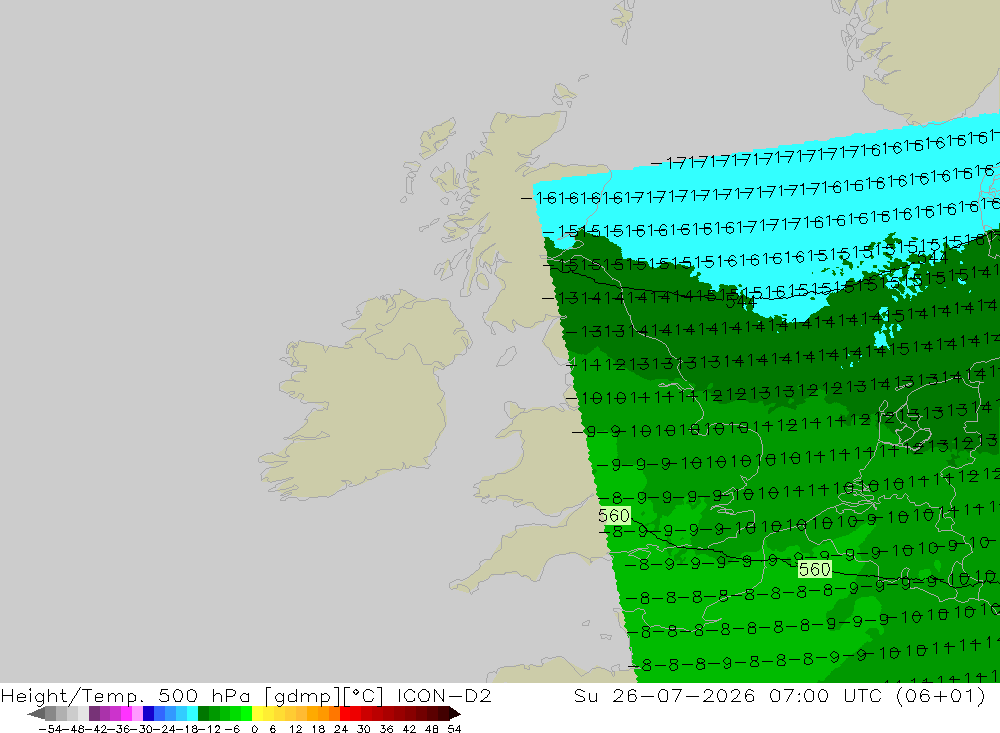Viewport: 1000px width, 733px height.
Task: Click the legend value '0'
Action: [254, 729]
